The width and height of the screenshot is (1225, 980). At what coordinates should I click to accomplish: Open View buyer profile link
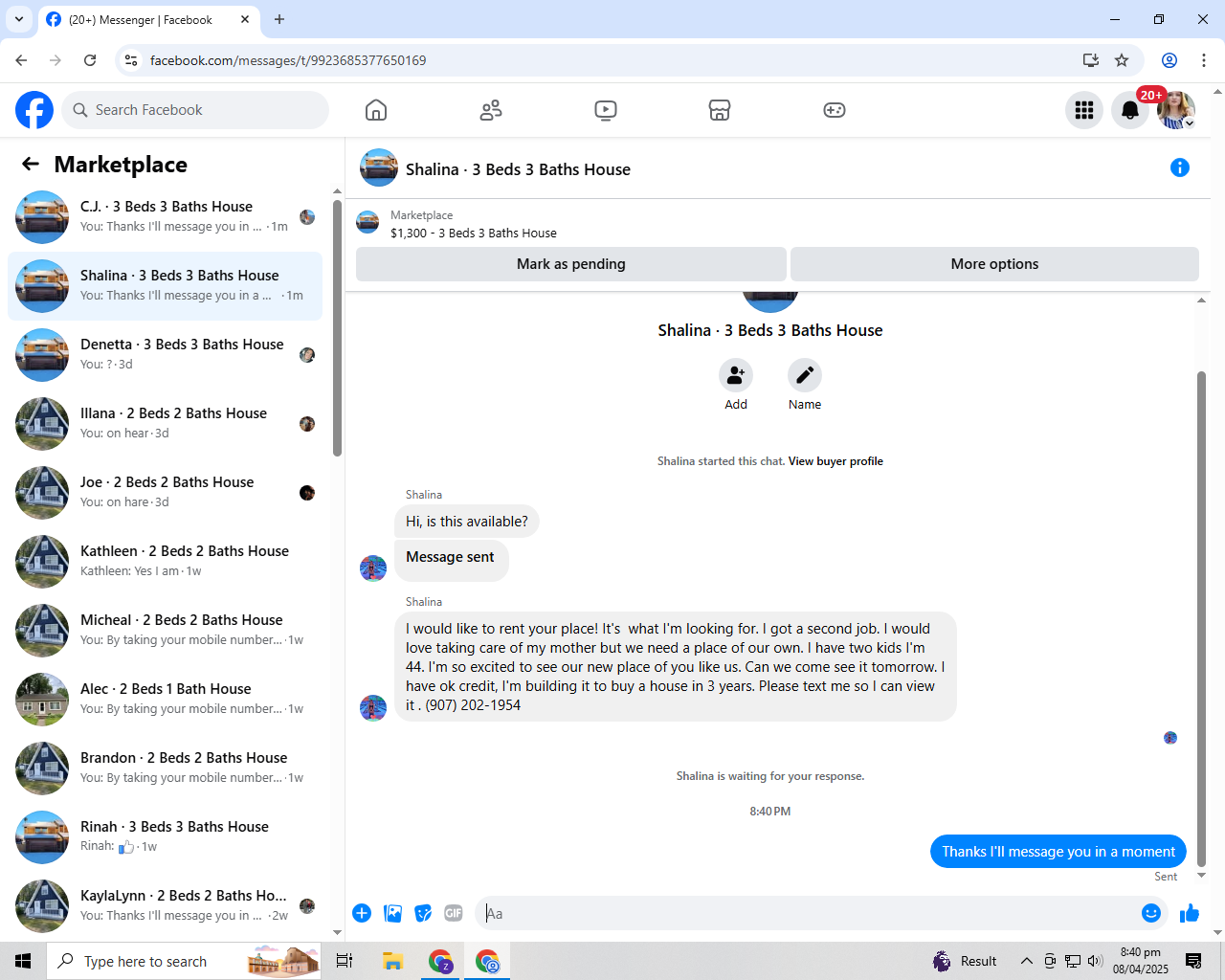835,461
